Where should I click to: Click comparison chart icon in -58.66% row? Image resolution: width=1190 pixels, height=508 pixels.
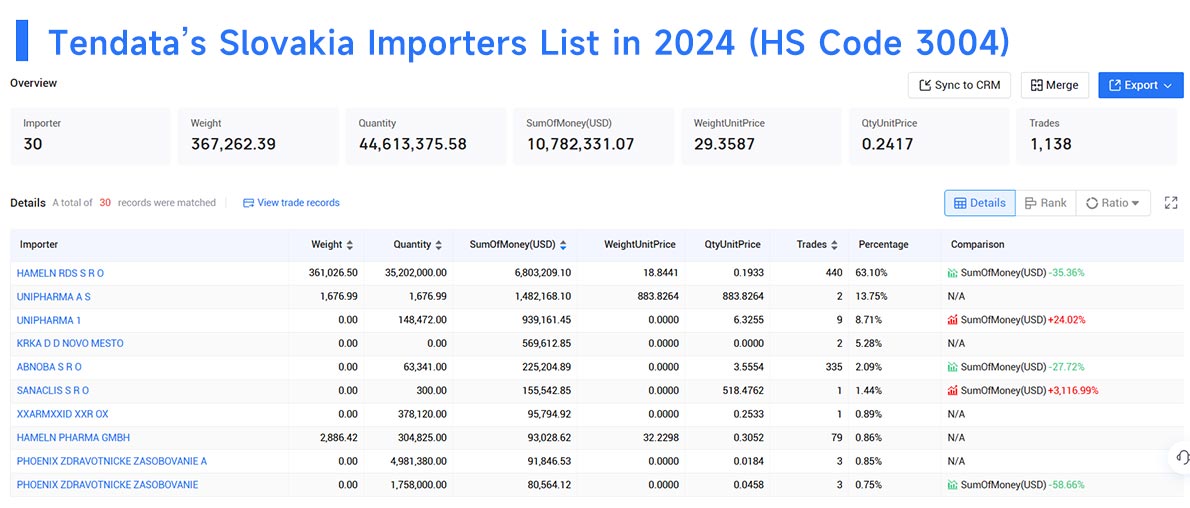click(952, 484)
